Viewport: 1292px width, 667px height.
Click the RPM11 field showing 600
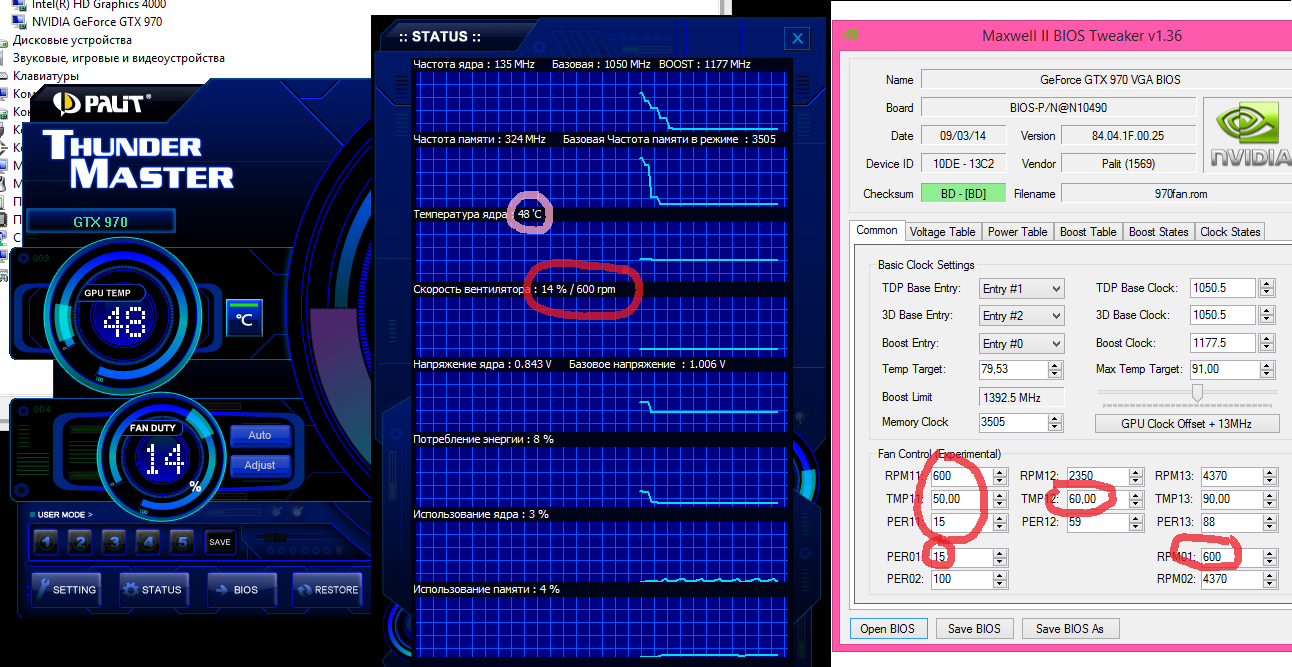pos(960,476)
